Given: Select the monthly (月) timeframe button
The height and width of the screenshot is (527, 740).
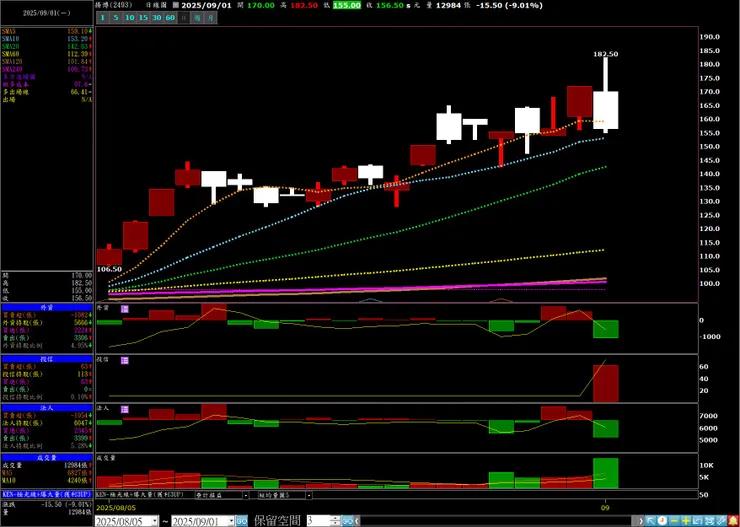Looking at the screenshot, I should 211,18.
